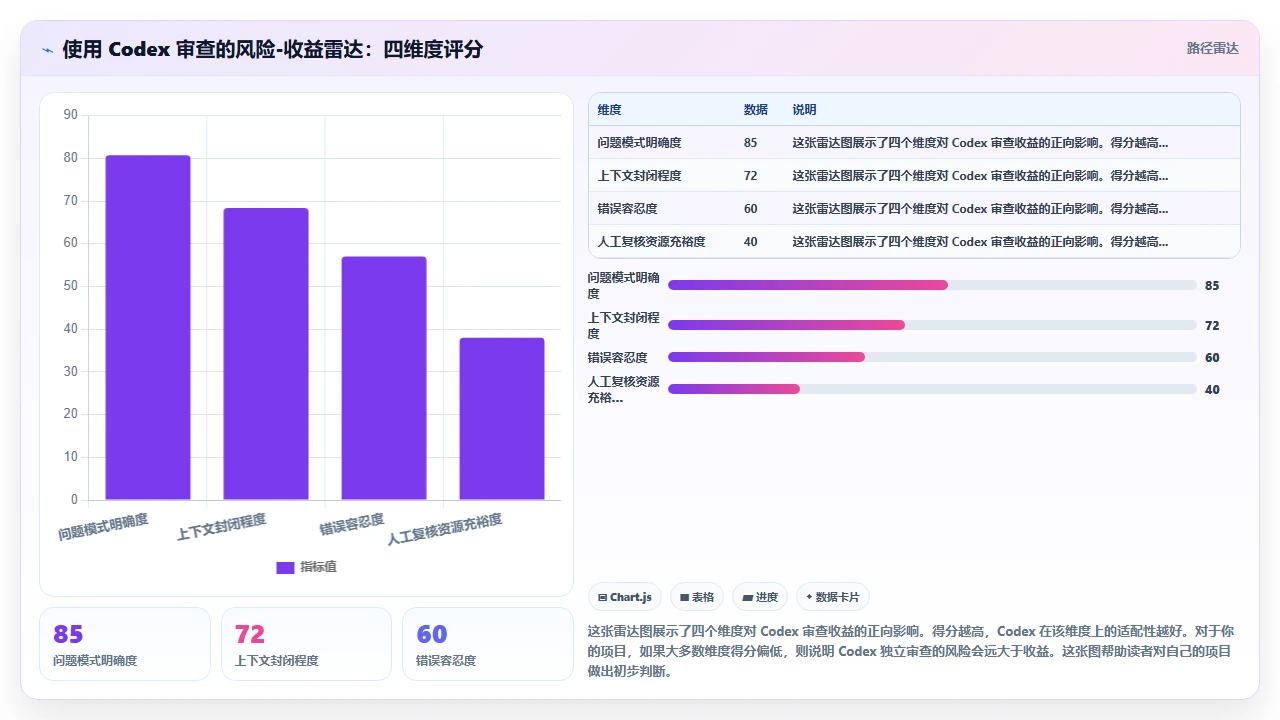The height and width of the screenshot is (720, 1280).
Task: Click the 人工复核资源充裕度 progress bar
Action: [932, 389]
